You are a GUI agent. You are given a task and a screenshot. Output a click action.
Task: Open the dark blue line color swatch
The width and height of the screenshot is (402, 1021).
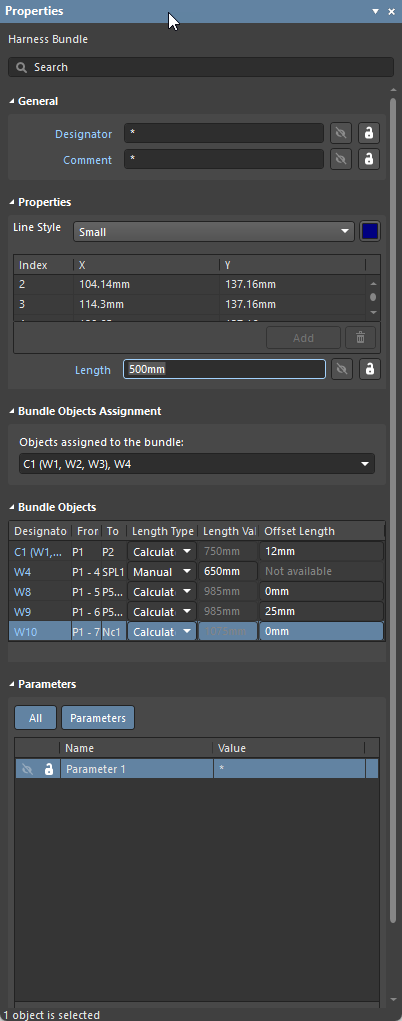370,231
